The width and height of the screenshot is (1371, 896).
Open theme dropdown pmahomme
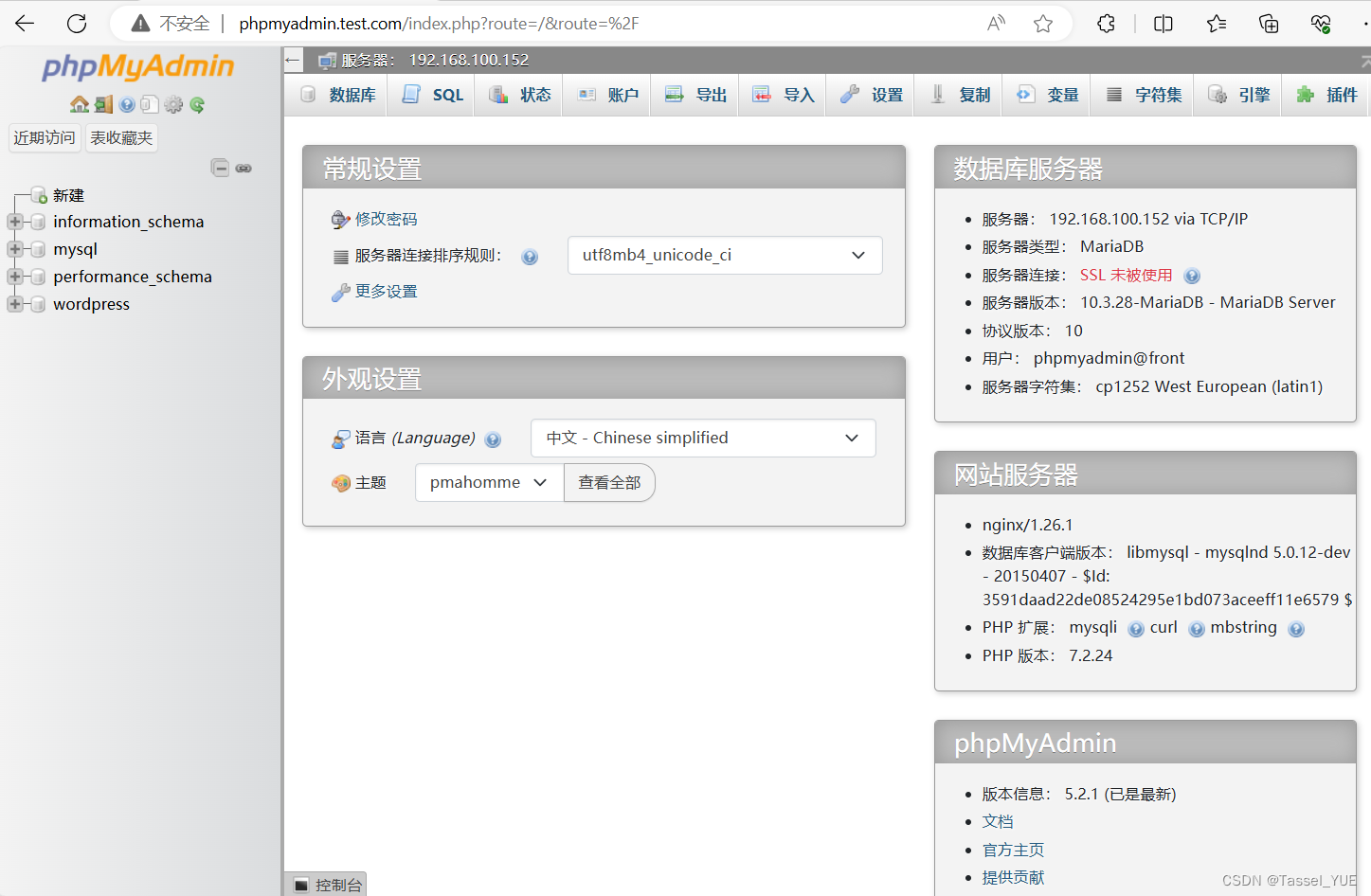coord(489,482)
